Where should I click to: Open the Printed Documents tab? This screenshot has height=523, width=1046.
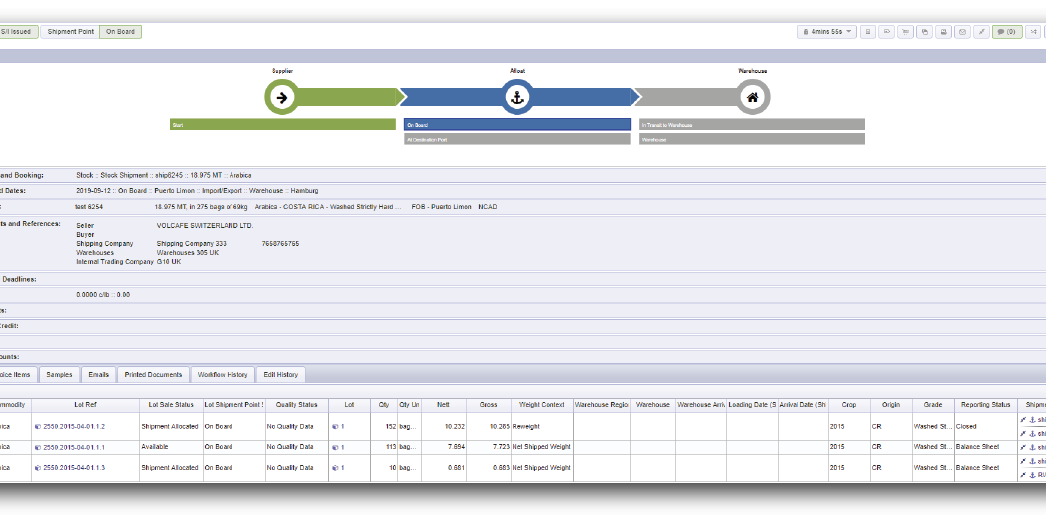153,375
